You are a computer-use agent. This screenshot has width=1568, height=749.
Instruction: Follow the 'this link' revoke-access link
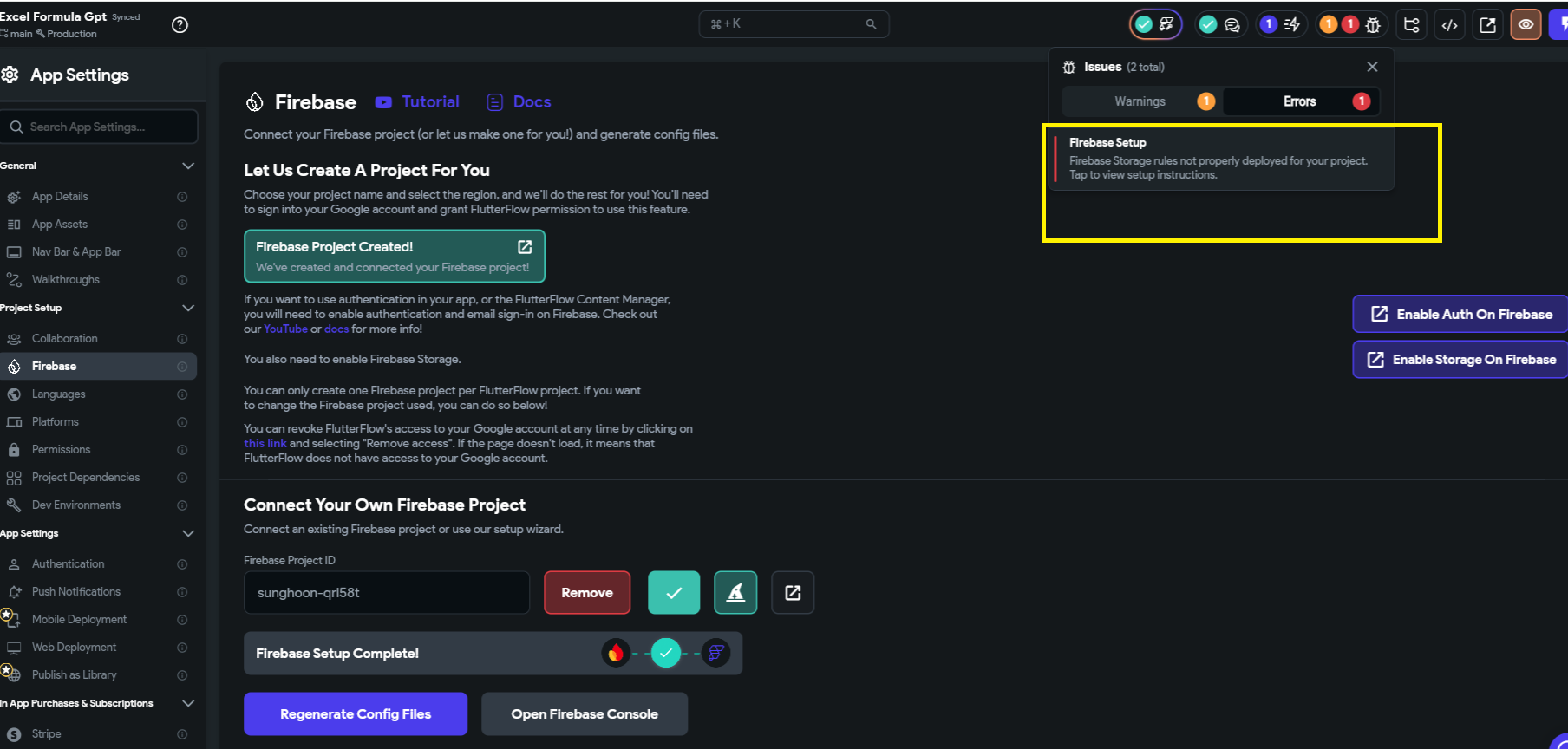(265, 444)
